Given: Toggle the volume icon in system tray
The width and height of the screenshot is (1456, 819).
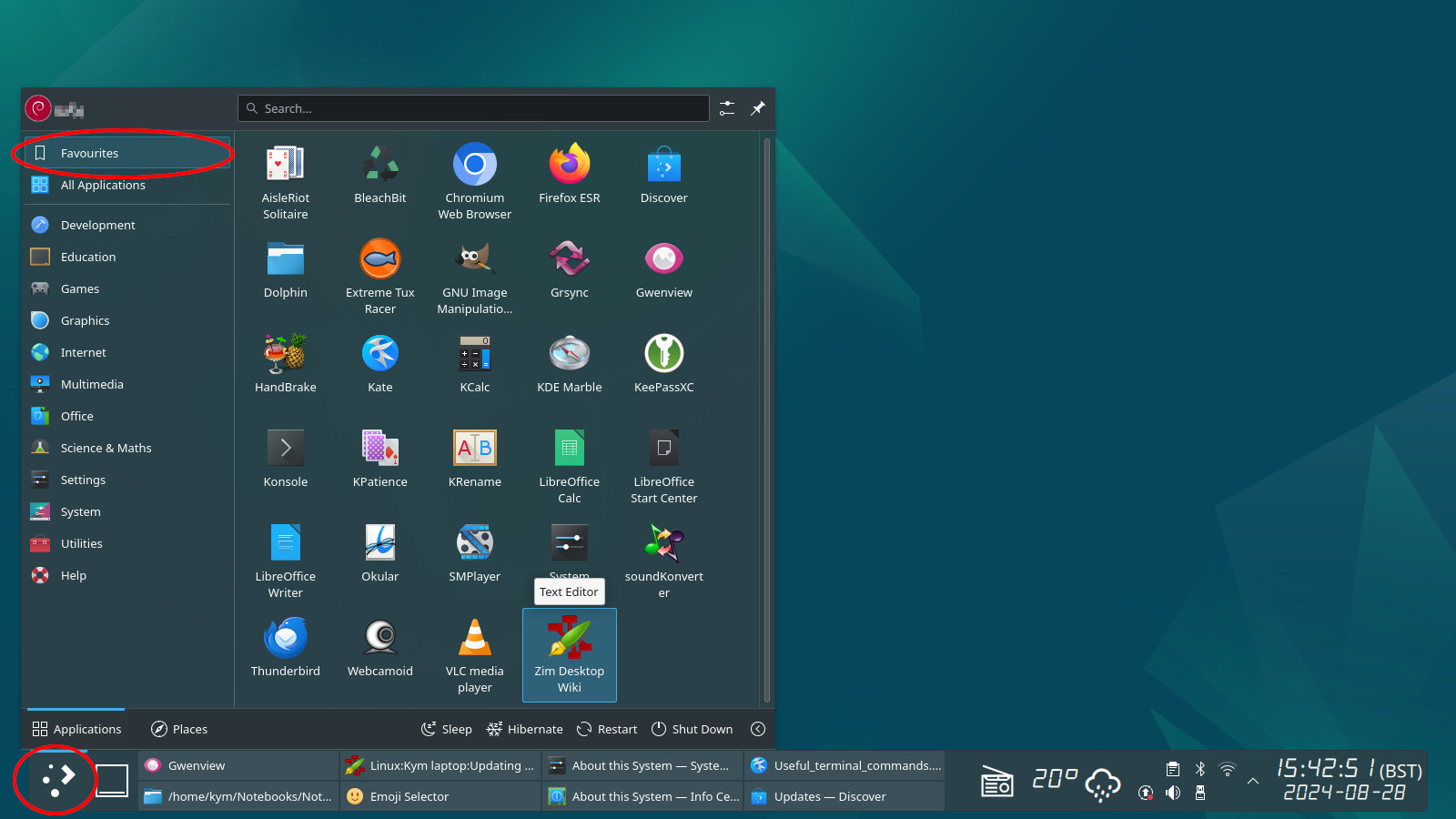Looking at the screenshot, I should [x=1173, y=793].
